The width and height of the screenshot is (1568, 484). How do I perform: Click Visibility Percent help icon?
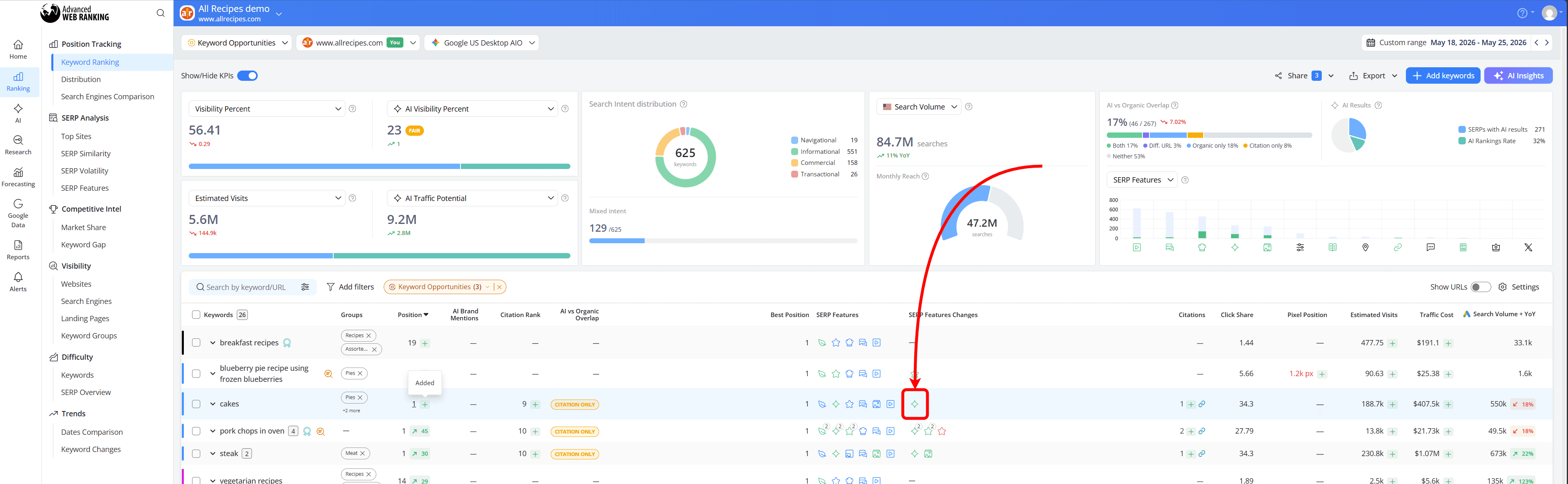tap(353, 109)
